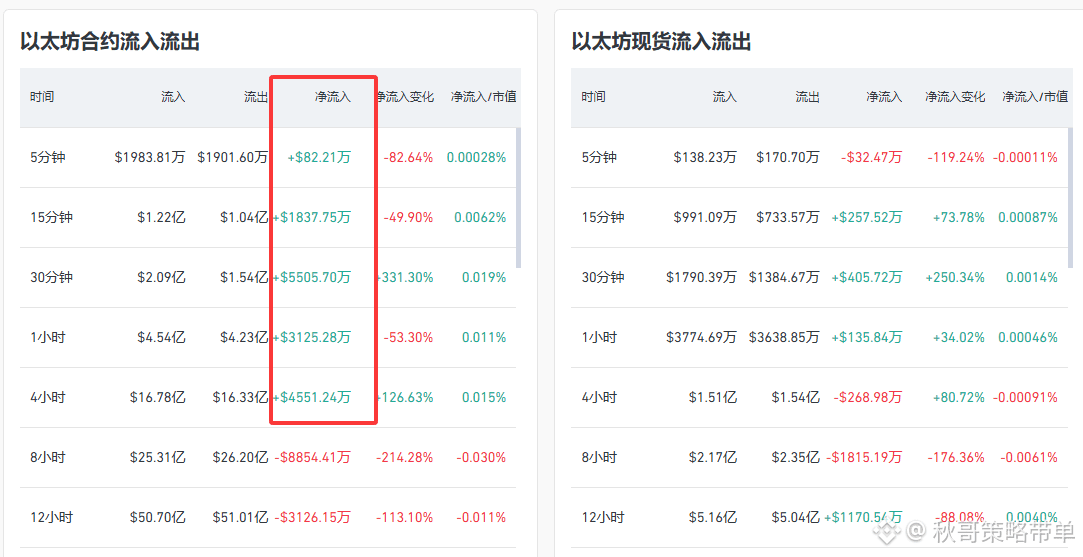Viewport: 1083px width, 557px height.
Task: Click the ratio value -0.030%
Action: point(481,457)
